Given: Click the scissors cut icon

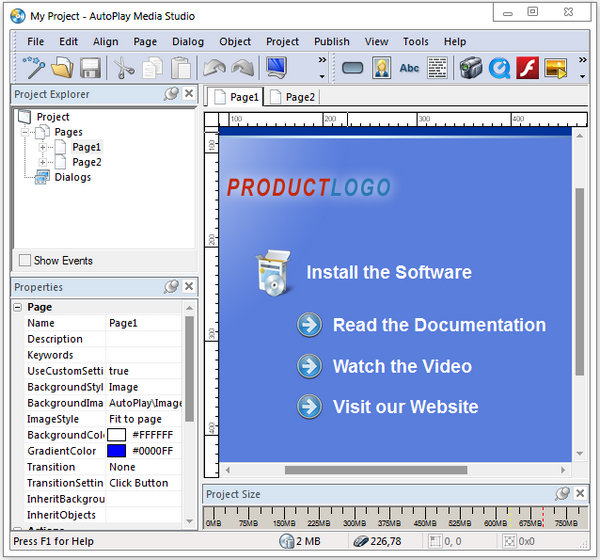Looking at the screenshot, I should coord(123,68).
